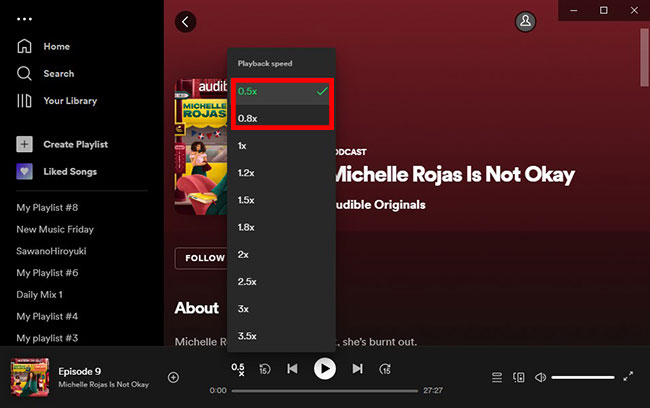Open New Music Friday playlist
650x408 pixels.
[x=55, y=229]
